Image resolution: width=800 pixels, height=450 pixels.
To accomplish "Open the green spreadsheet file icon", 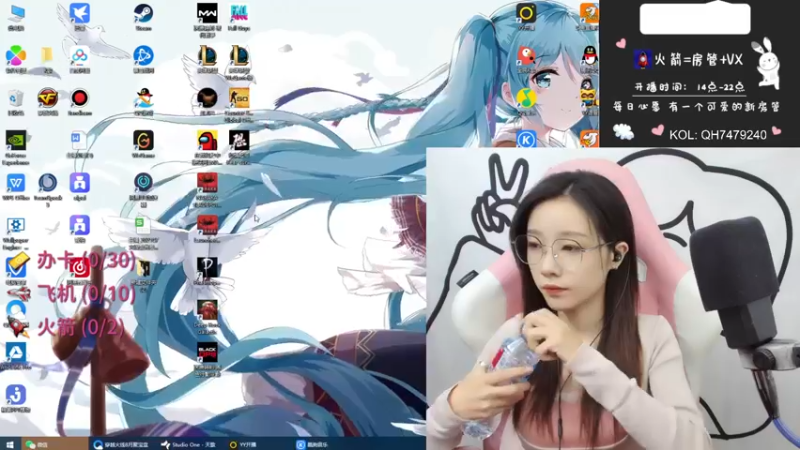I will pos(140,225).
